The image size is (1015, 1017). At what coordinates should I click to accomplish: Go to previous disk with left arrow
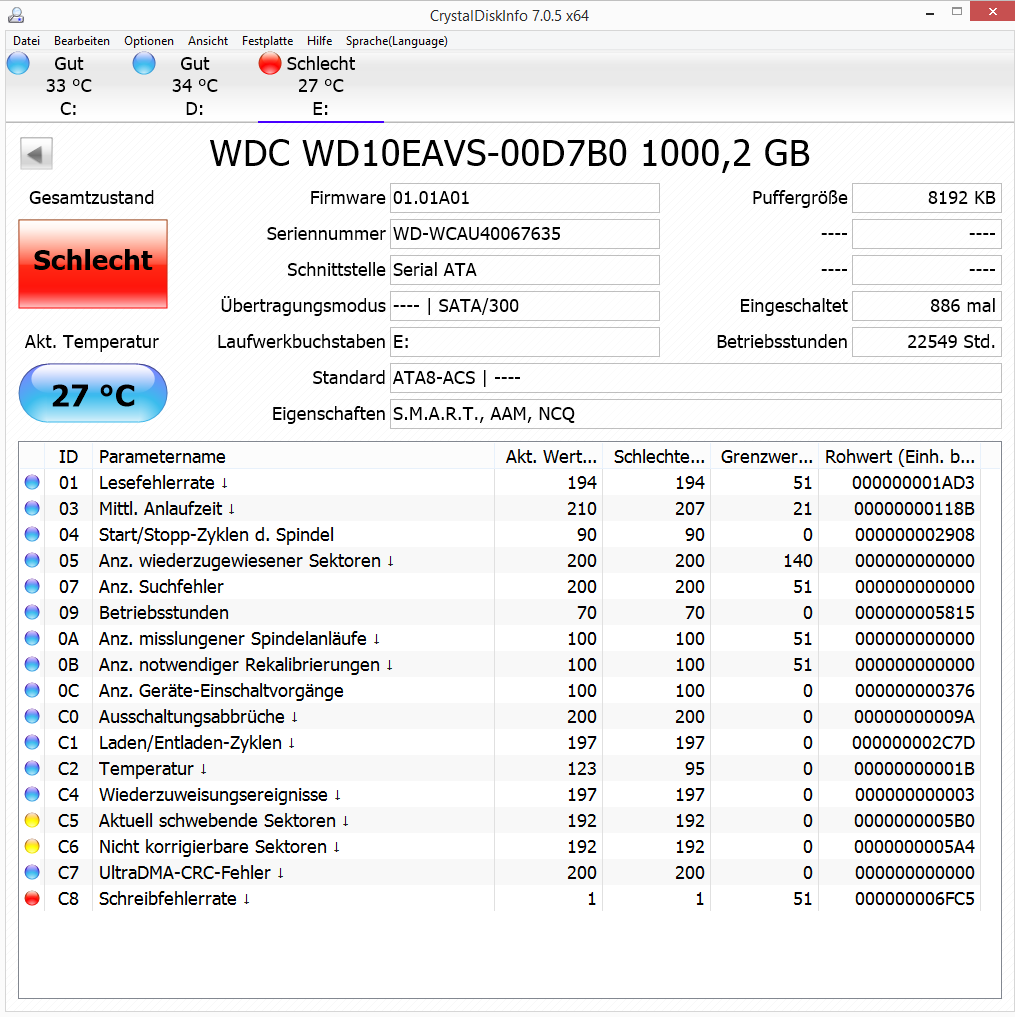(36, 154)
